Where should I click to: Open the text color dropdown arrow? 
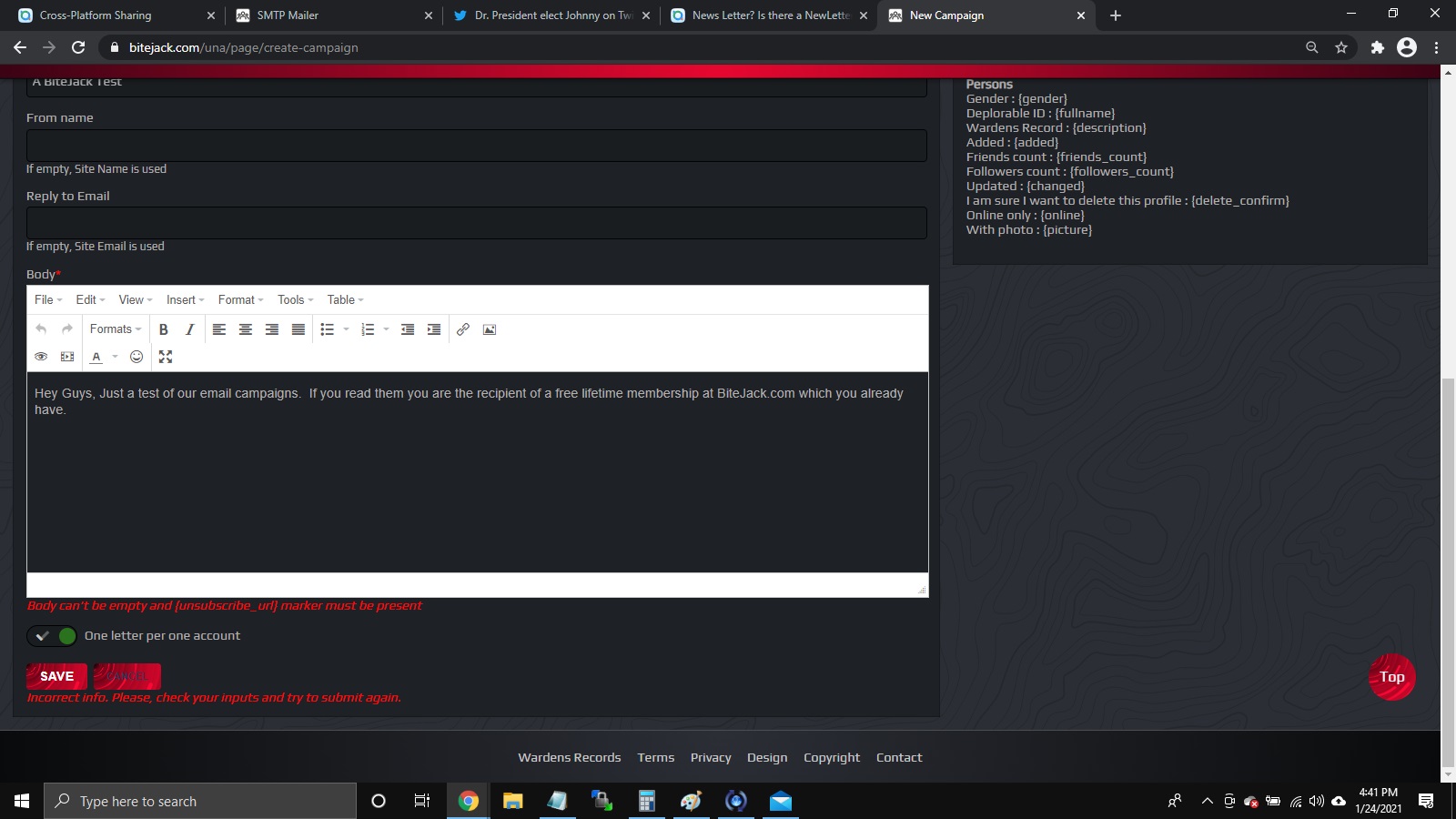click(115, 357)
